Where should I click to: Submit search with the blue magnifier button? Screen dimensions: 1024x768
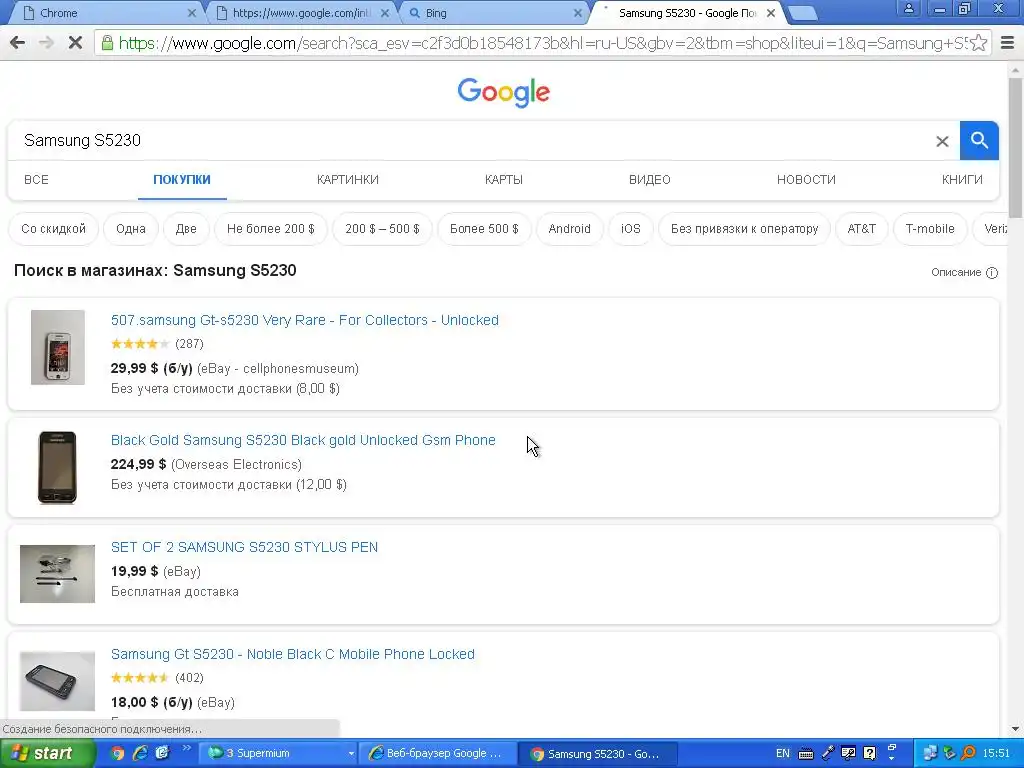coord(979,140)
